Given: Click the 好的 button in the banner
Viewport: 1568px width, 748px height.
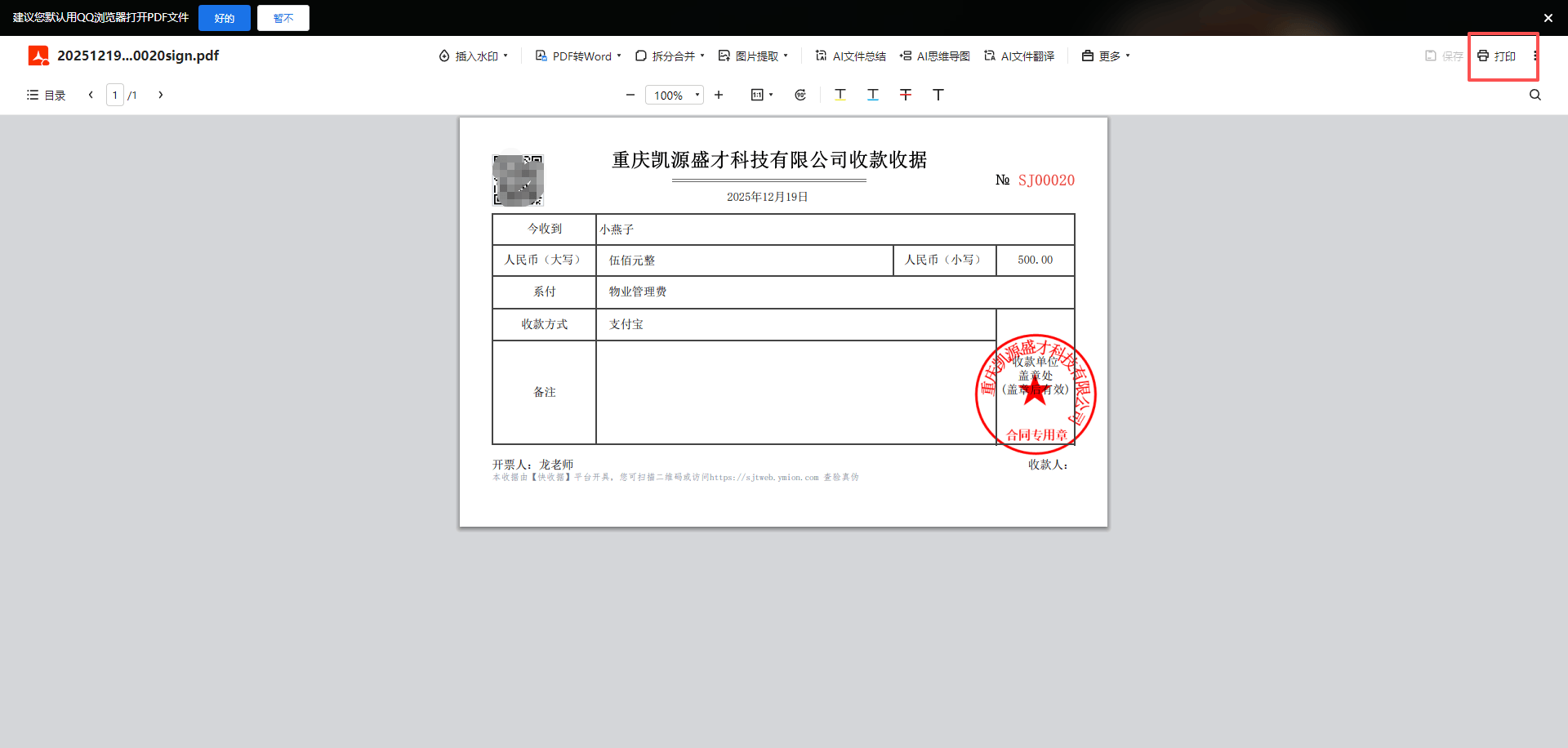Looking at the screenshot, I should 224,18.
